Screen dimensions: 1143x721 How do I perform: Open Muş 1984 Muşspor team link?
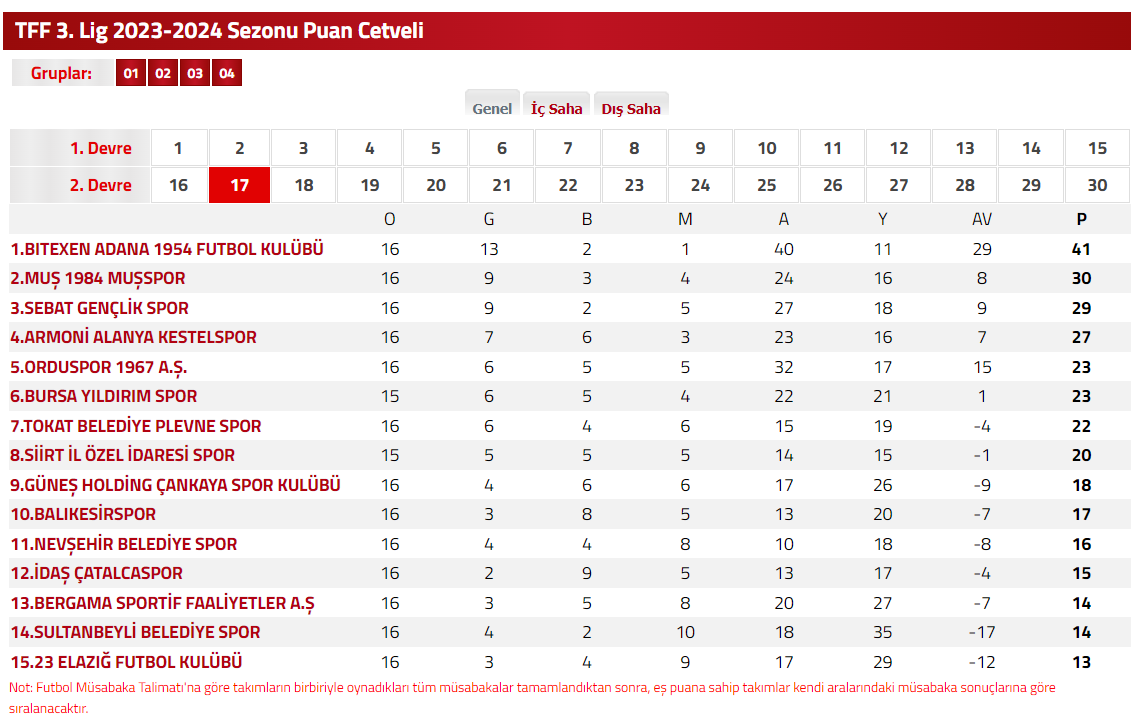tap(98, 278)
